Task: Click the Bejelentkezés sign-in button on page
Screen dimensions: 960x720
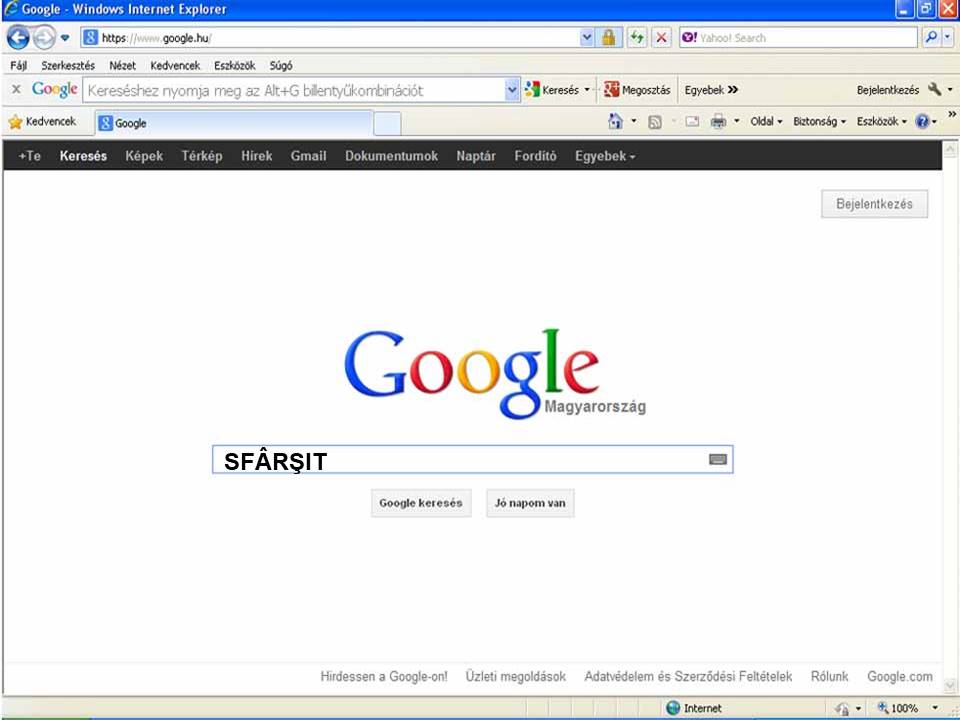Action: pyautogui.click(x=874, y=204)
